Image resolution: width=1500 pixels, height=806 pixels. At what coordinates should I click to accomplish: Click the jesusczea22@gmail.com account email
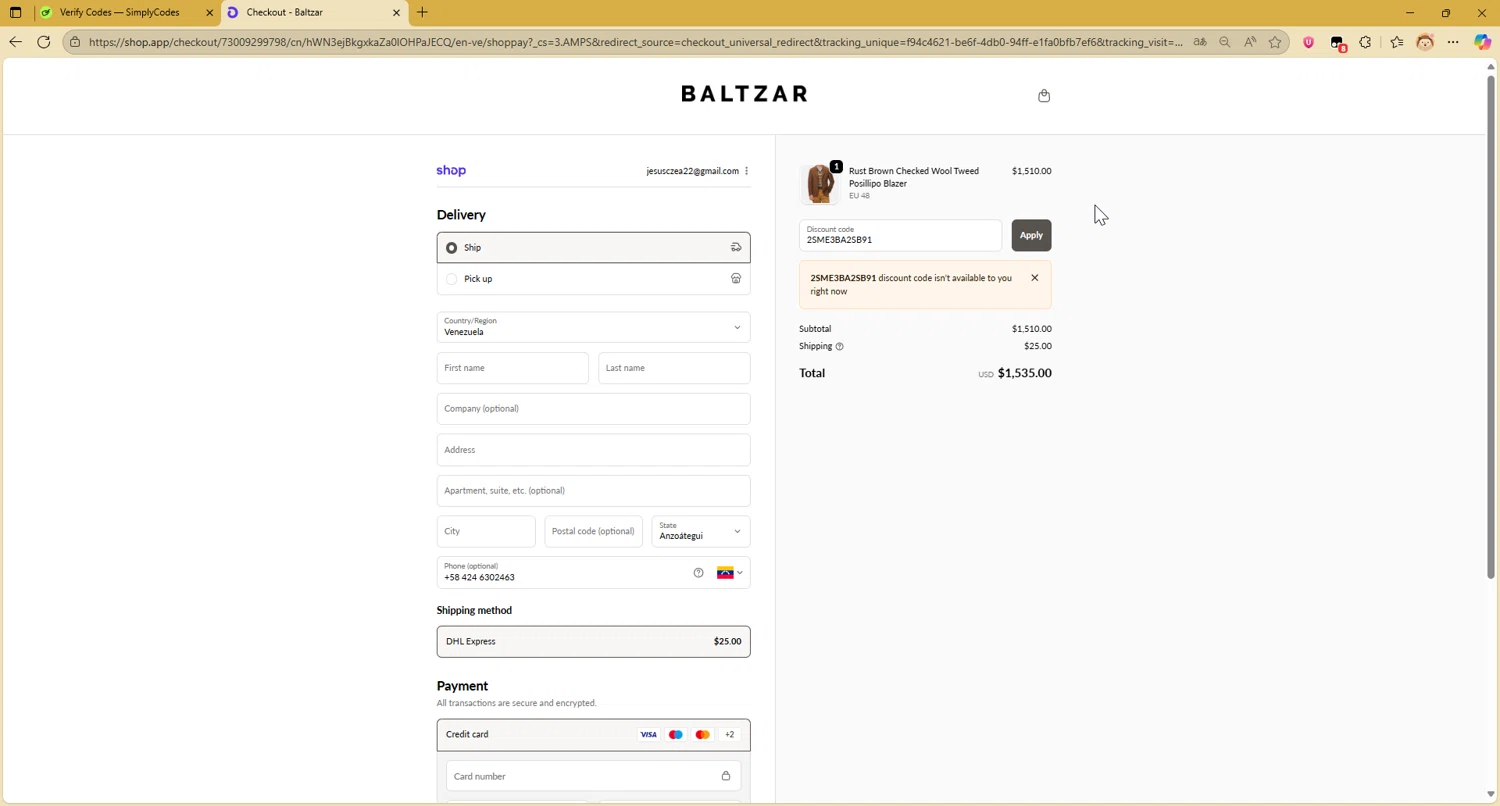(692, 171)
